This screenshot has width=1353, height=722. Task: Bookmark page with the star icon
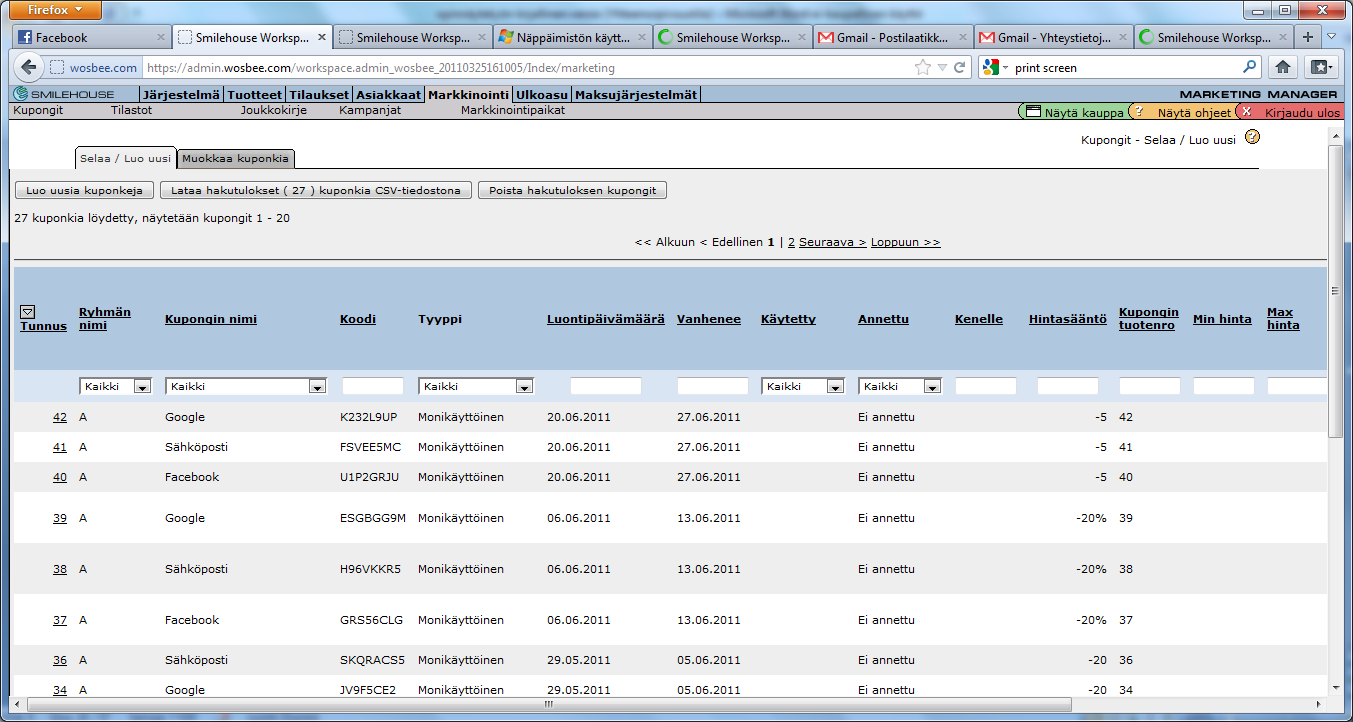[922, 68]
